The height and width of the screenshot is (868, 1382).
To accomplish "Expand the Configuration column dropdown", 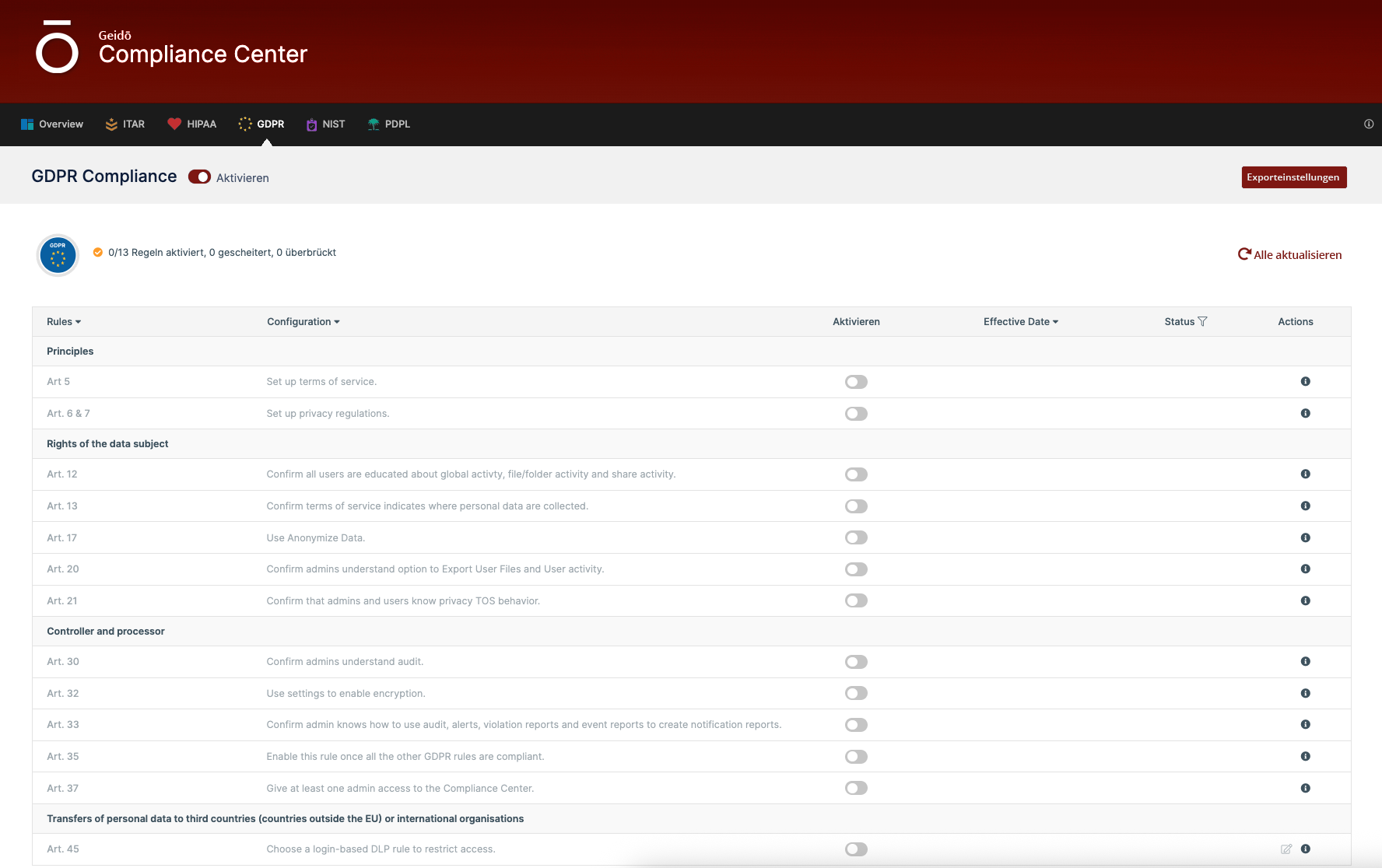I will (303, 322).
